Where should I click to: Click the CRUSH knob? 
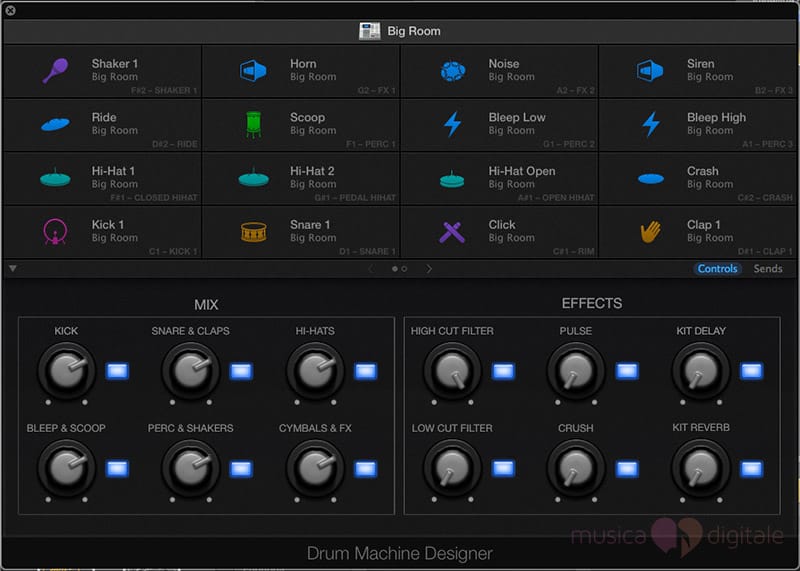(x=576, y=468)
